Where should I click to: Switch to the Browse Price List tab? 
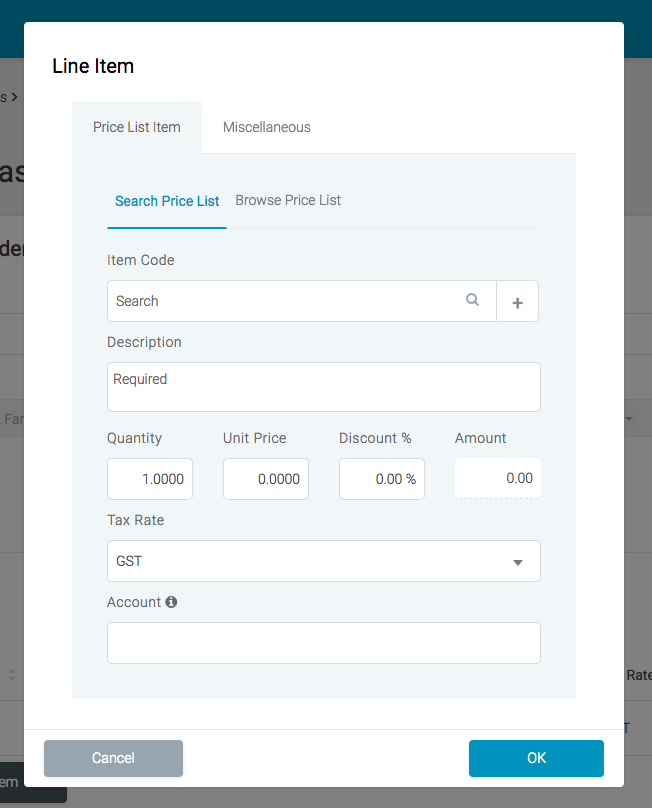point(287,200)
